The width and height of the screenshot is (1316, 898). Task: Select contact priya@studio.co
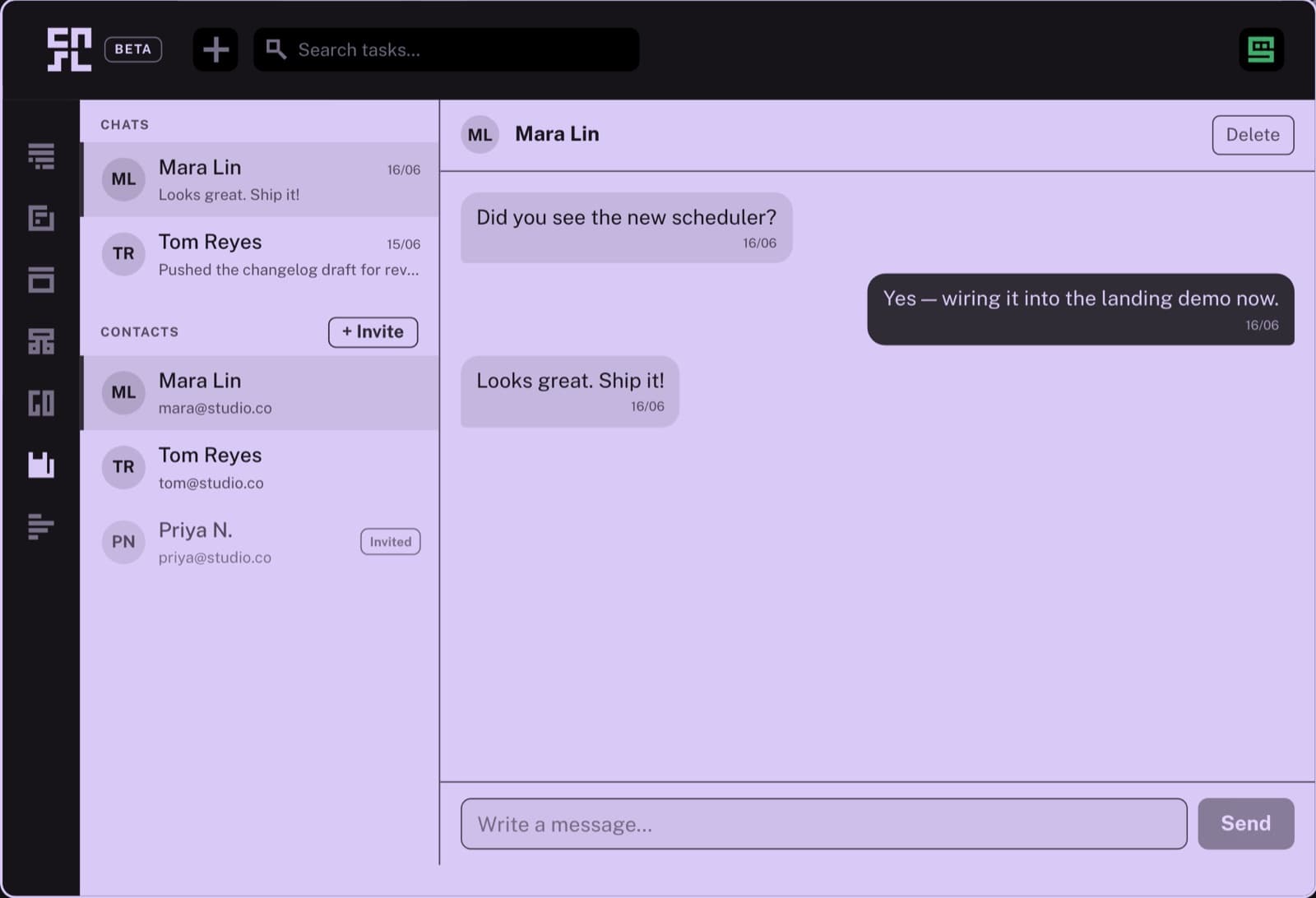(260, 542)
